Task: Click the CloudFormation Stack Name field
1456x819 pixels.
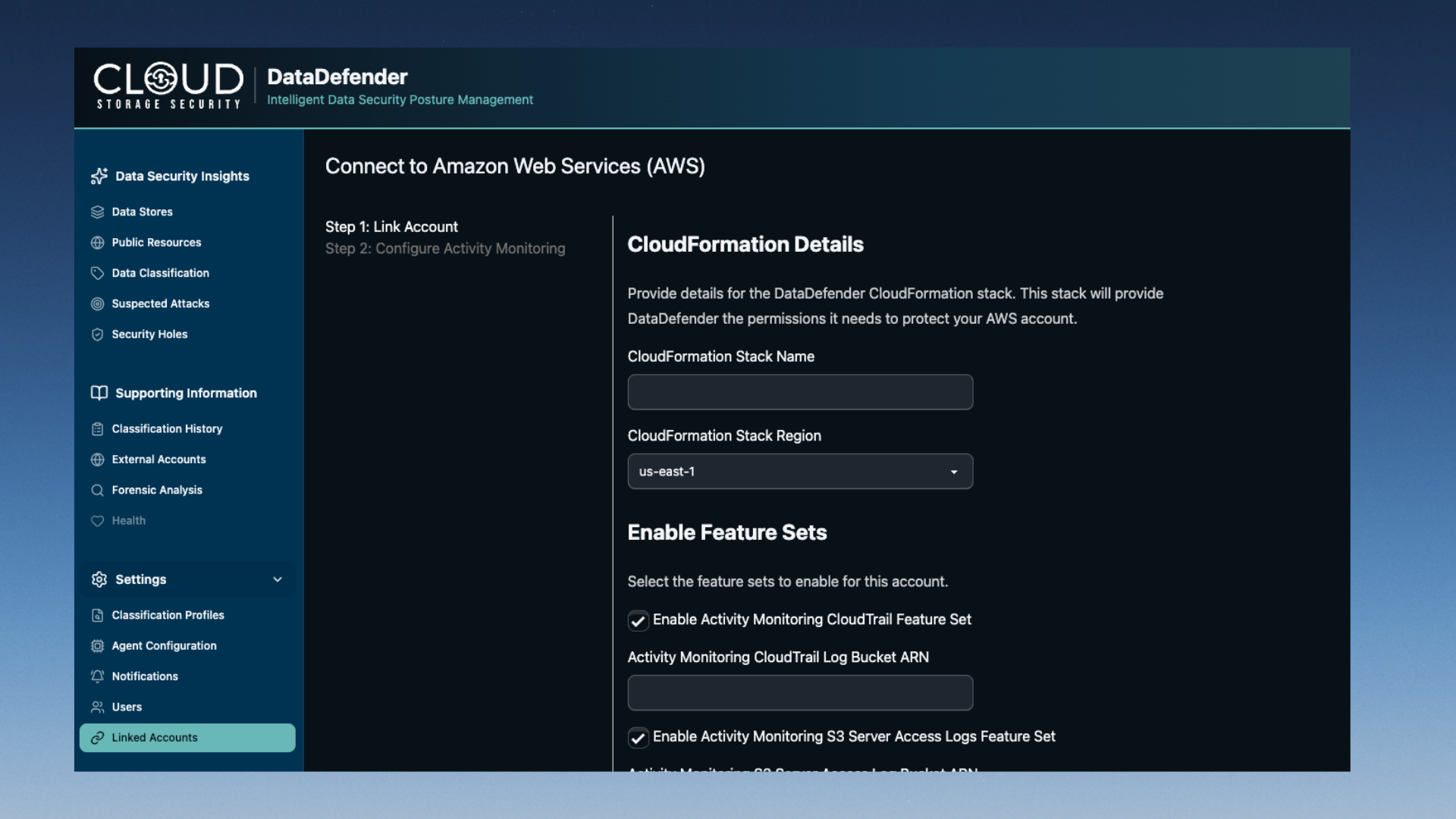Action: click(x=799, y=392)
